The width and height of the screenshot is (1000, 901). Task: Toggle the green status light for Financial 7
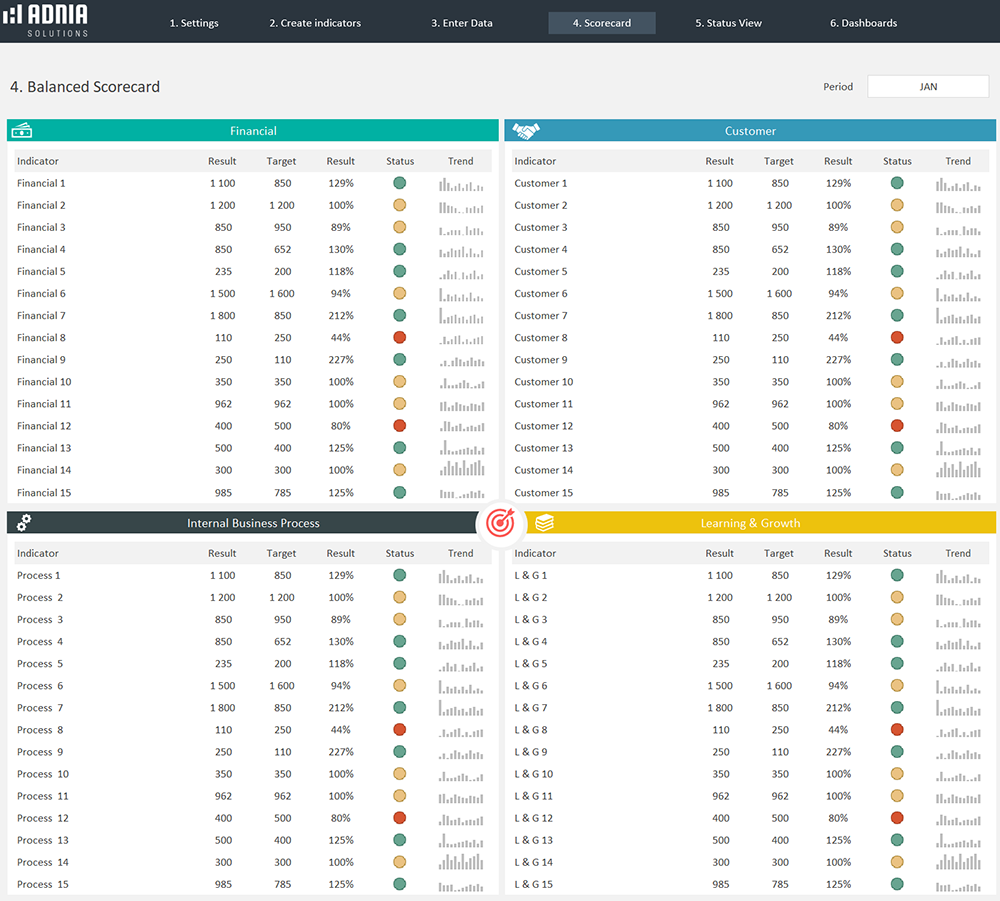coord(399,315)
